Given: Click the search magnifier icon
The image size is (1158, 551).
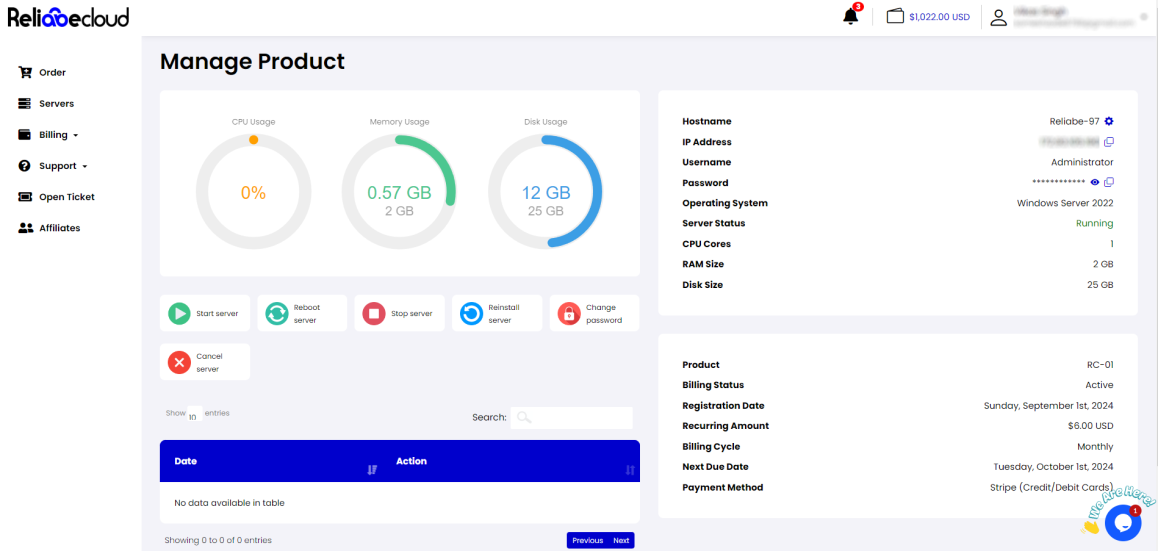Looking at the screenshot, I should tap(524, 417).
